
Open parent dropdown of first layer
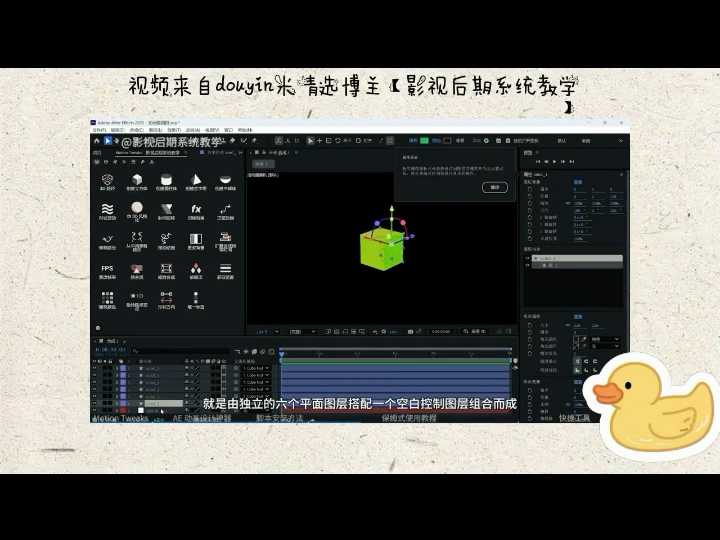[256, 368]
